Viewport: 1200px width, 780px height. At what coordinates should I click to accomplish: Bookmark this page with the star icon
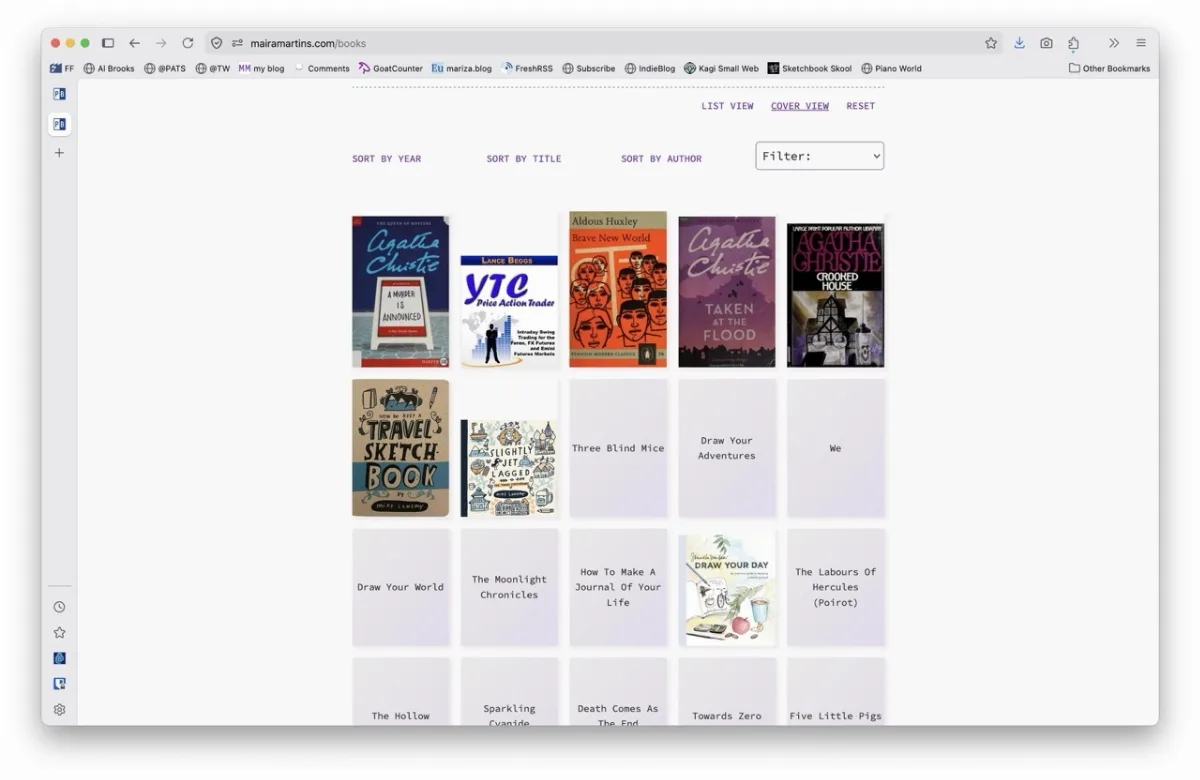991,43
